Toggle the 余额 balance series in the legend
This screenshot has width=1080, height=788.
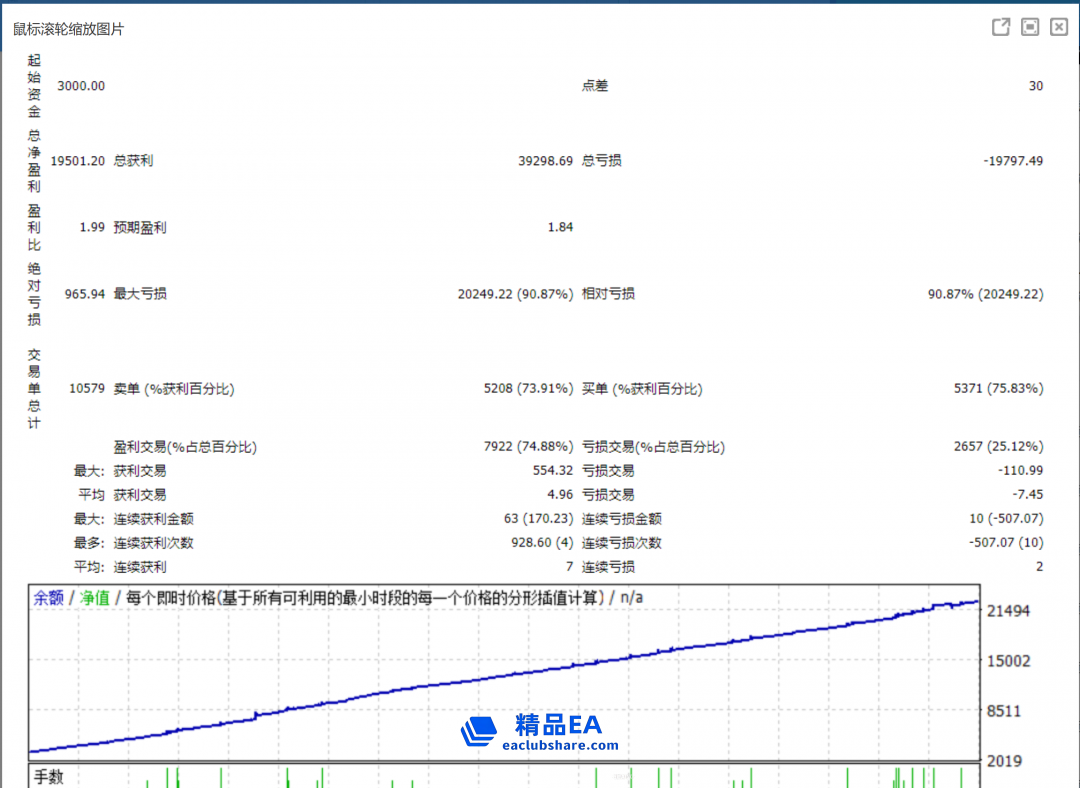point(50,595)
